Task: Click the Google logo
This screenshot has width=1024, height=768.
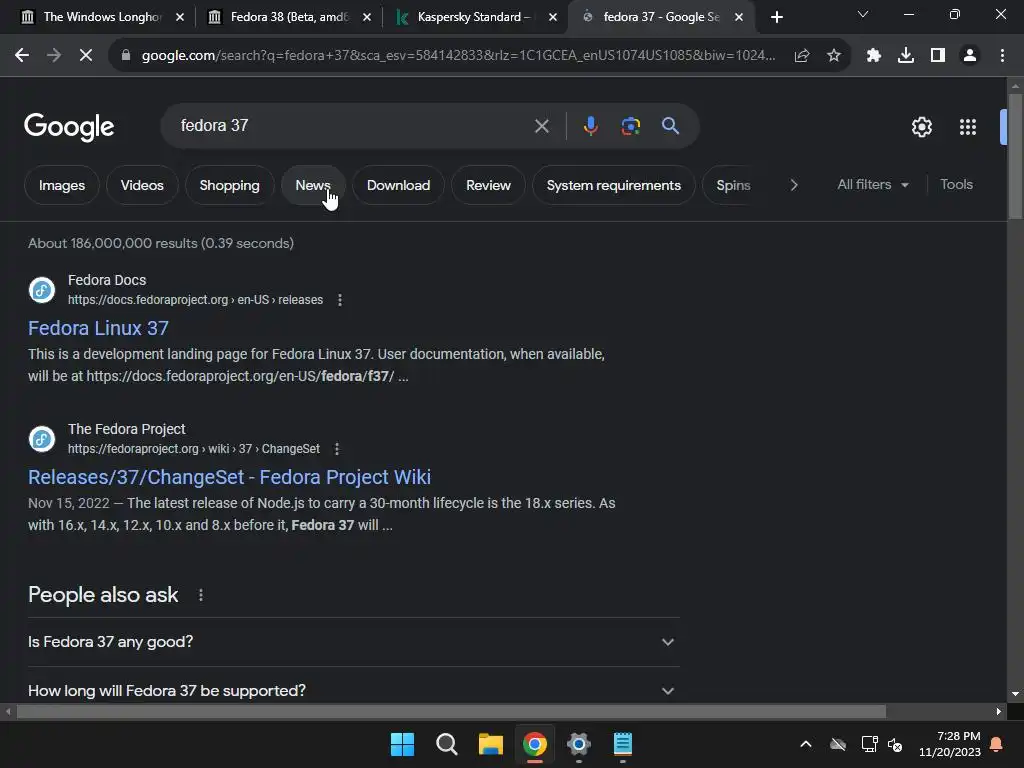Action: point(69,127)
